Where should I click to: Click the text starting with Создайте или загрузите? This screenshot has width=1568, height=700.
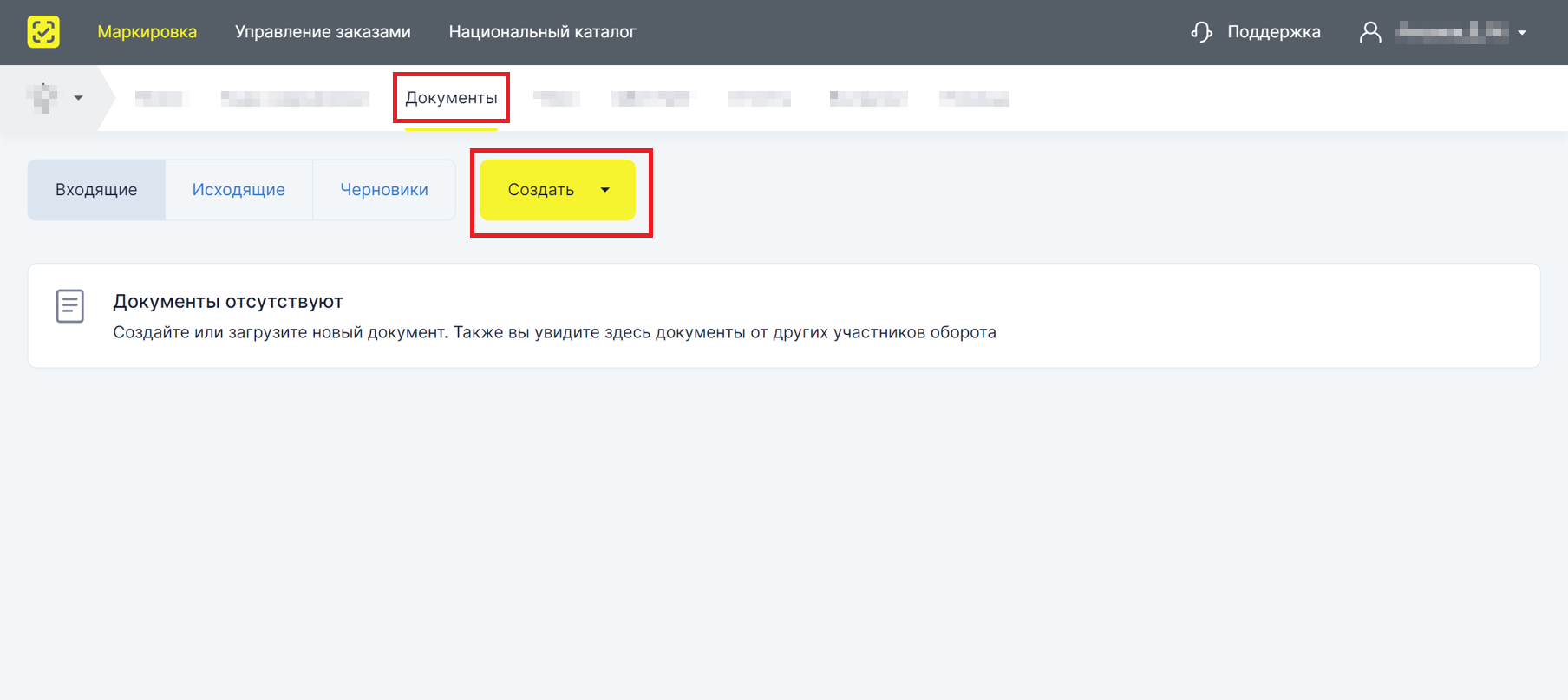coord(555,332)
